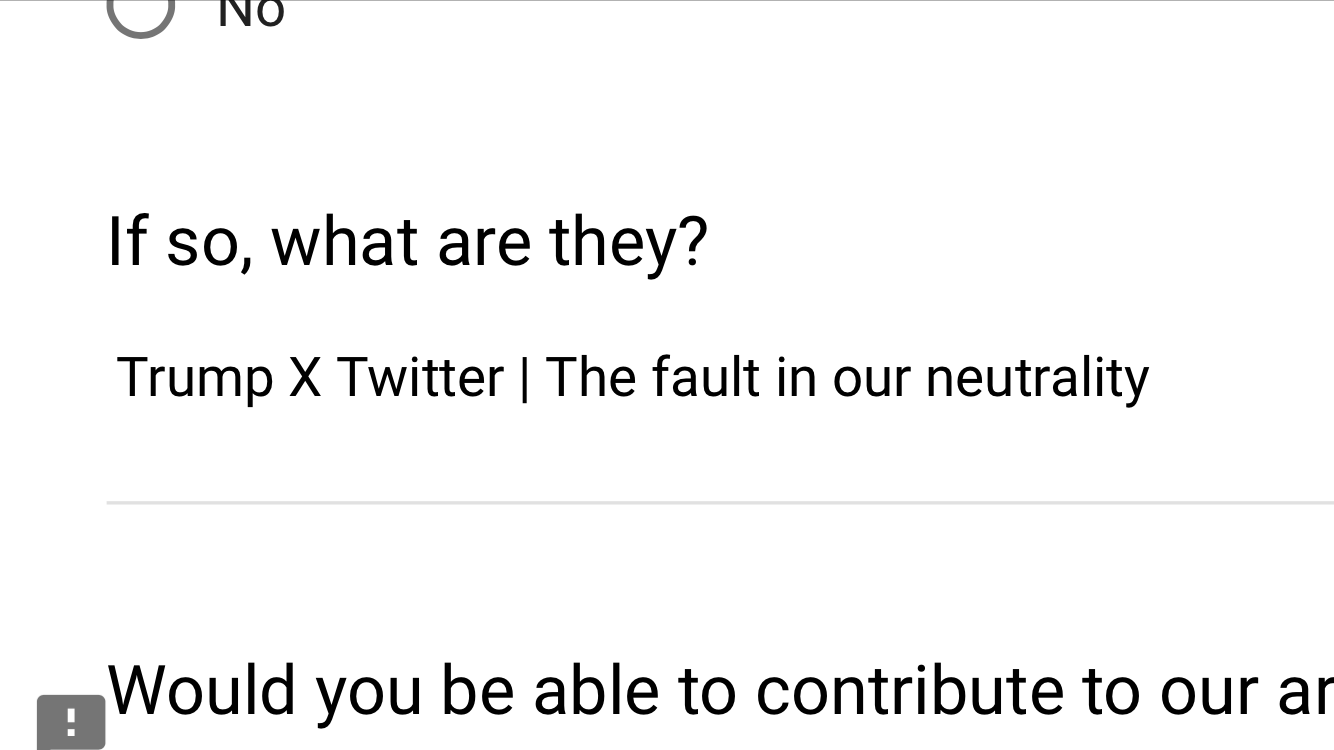The height and width of the screenshot is (750, 1334).
Task: Click the "X" between Trump and Twitter
Action: [x=305, y=378]
